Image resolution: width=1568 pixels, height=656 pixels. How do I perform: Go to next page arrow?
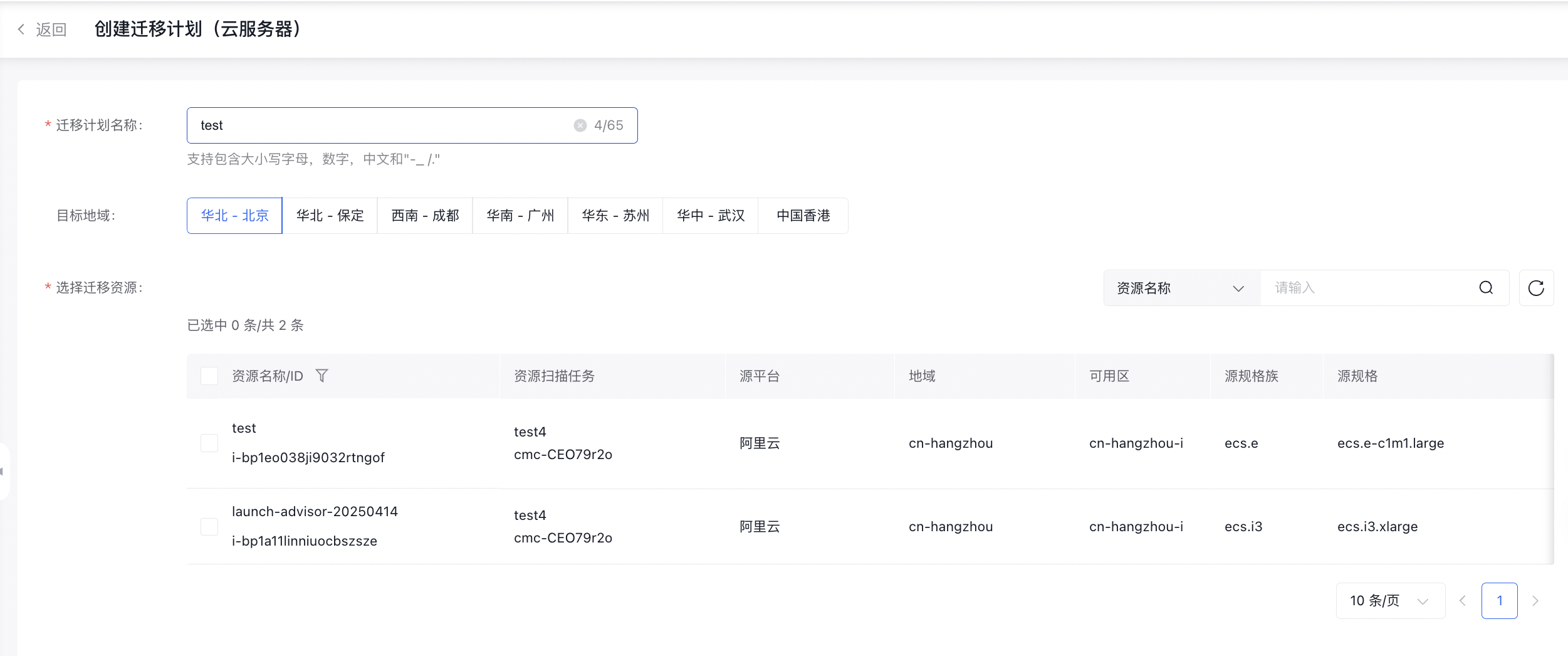pyautogui.click(x=1535, y=601)
